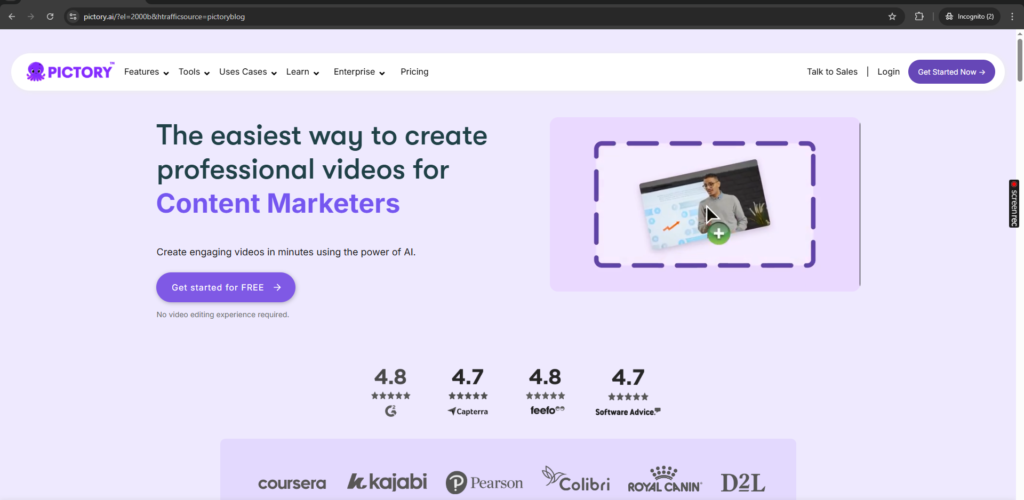Click the Coursera logo
Viewport: 1024px width, 500px height.
[292, 484]
